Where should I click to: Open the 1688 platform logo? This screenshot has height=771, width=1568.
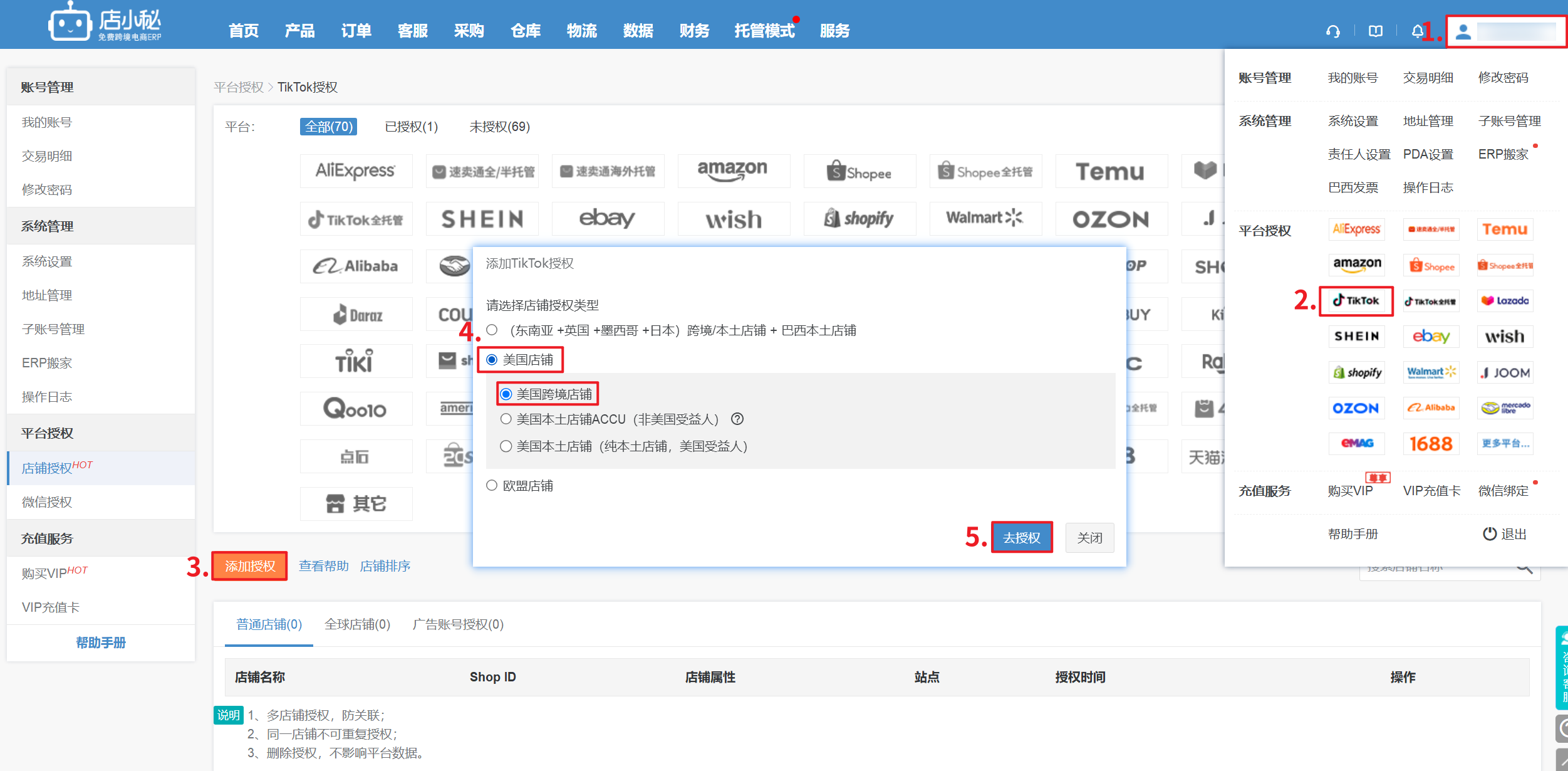1430,444
